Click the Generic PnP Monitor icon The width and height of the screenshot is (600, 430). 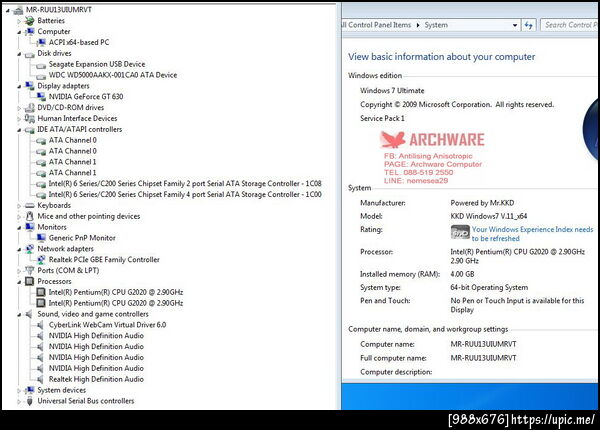(41, 238)
